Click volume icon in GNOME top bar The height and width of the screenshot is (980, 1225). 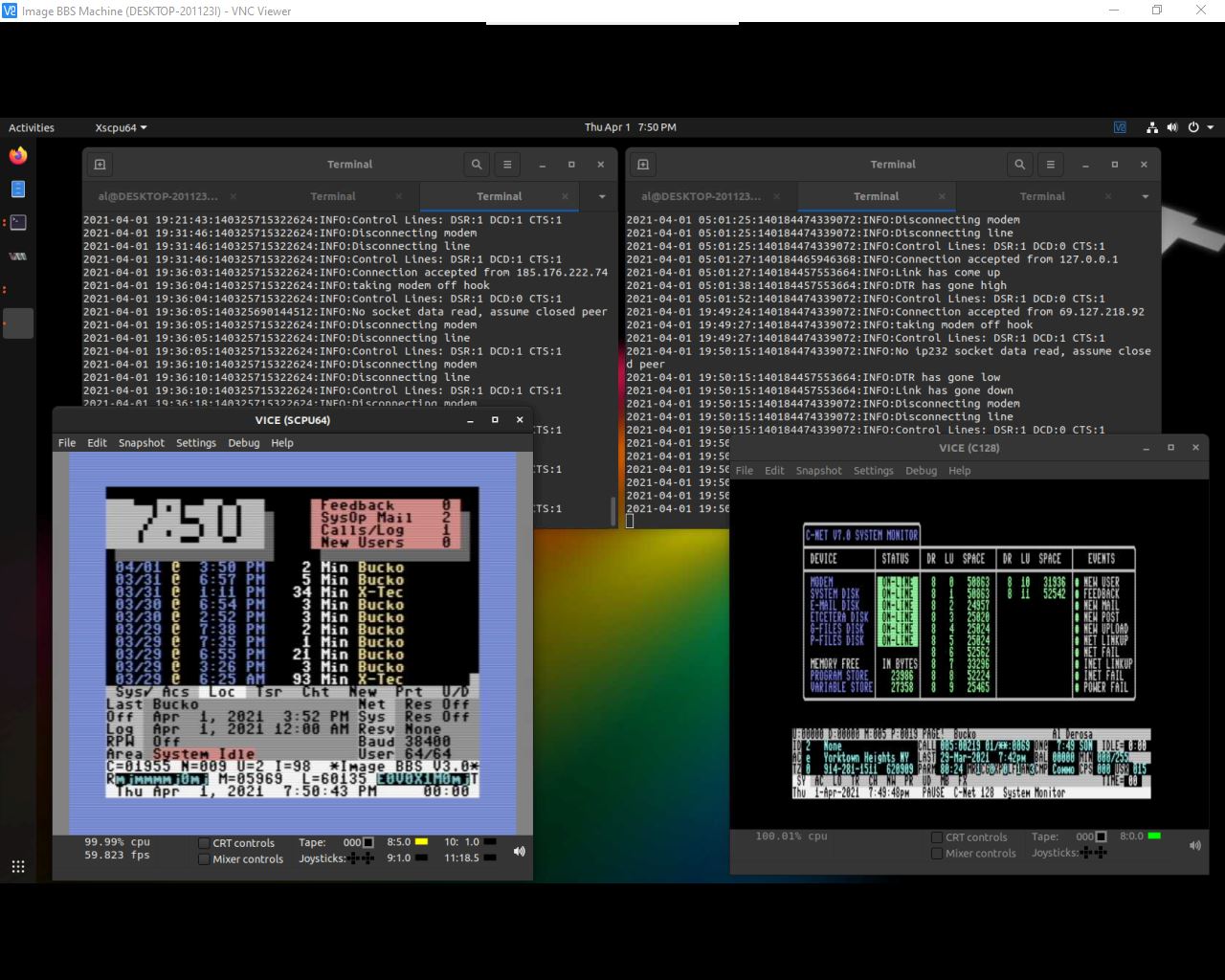[1172, 127]
